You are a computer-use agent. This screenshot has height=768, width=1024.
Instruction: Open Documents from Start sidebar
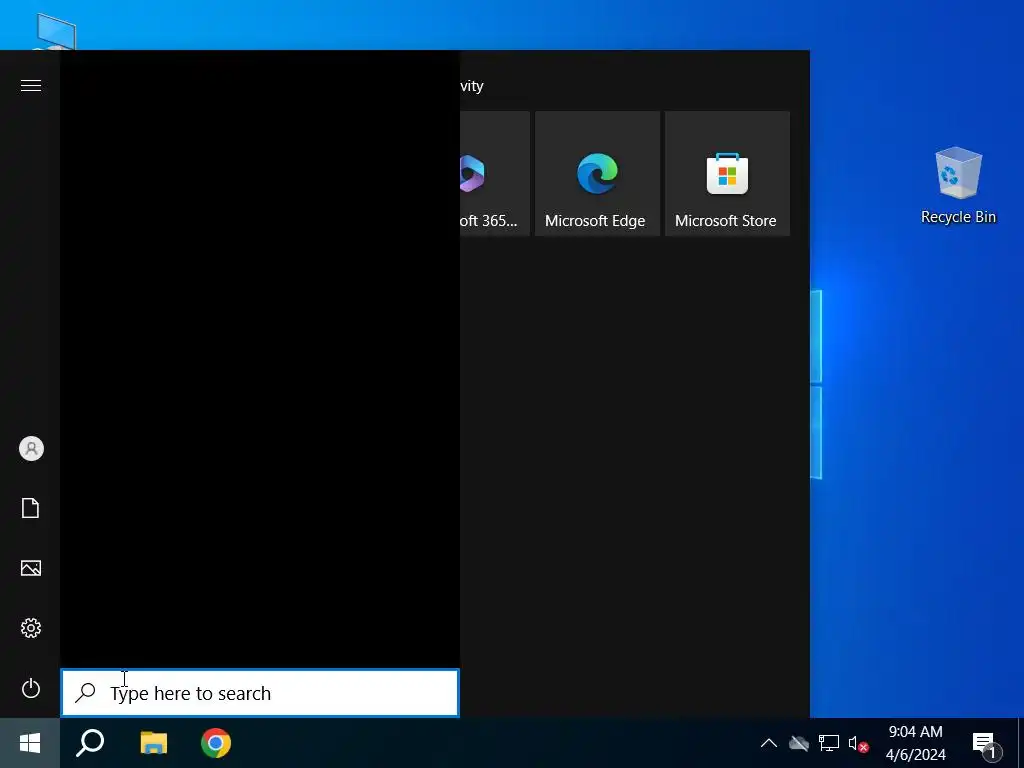31,508
